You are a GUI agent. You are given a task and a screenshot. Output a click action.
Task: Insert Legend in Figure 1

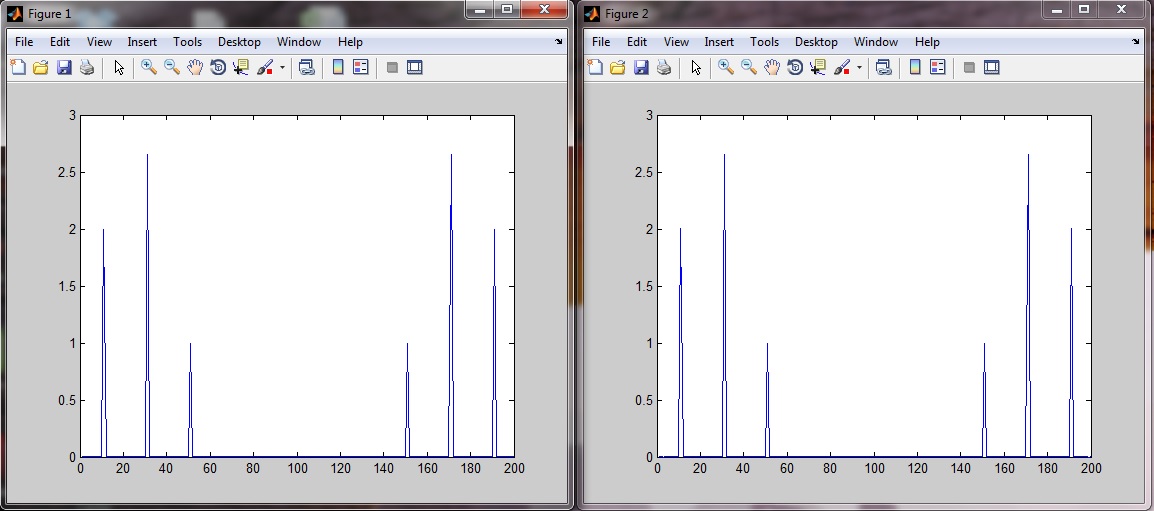tap(361, 68)
